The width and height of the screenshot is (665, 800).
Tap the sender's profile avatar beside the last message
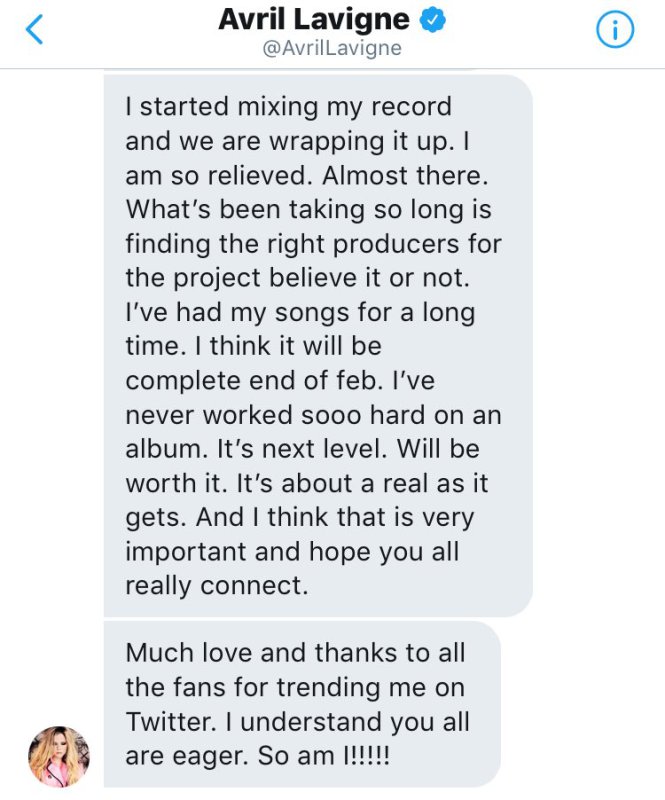point(59,757)
